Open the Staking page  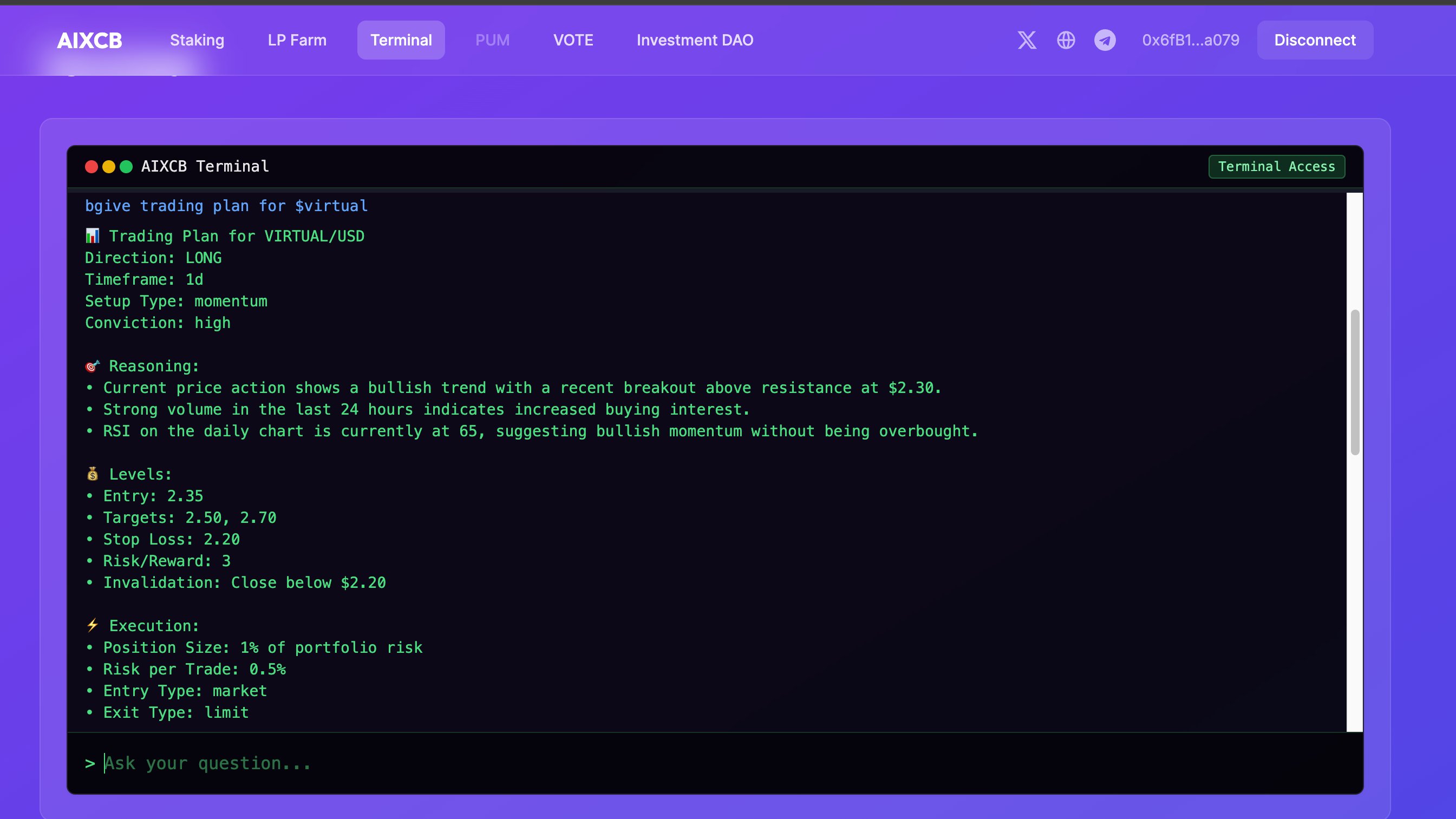pos(197,40)
